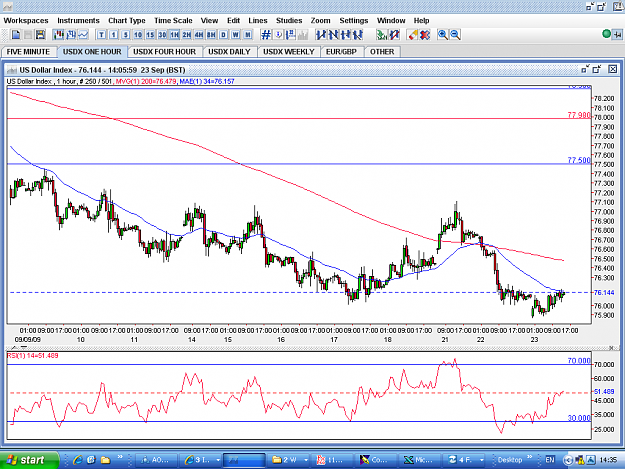Open the taskbar folder group dropdown arrow

[x=306, y=460]
